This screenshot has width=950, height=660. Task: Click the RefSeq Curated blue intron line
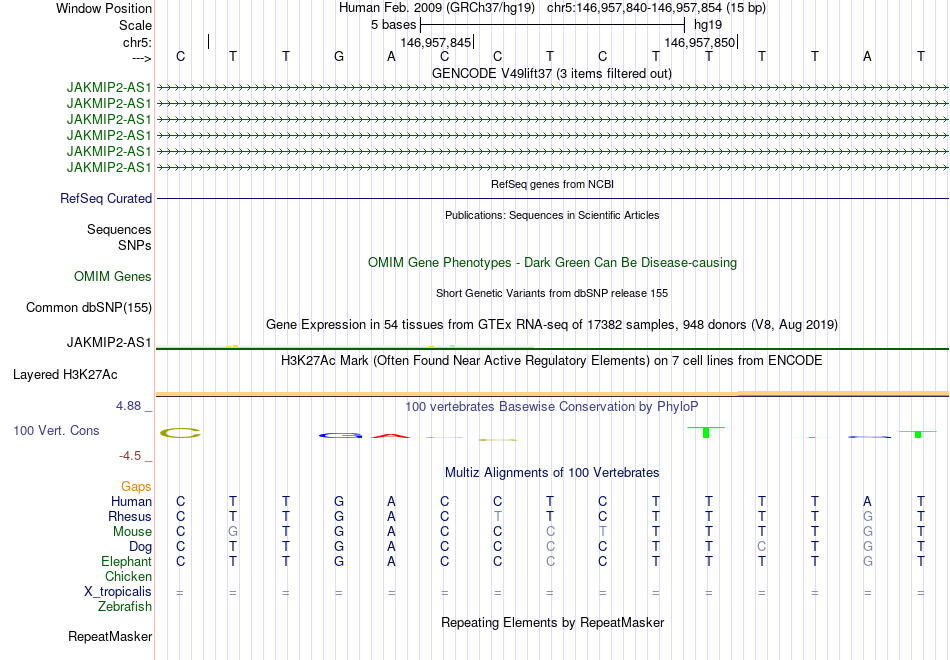pos(552,198)
